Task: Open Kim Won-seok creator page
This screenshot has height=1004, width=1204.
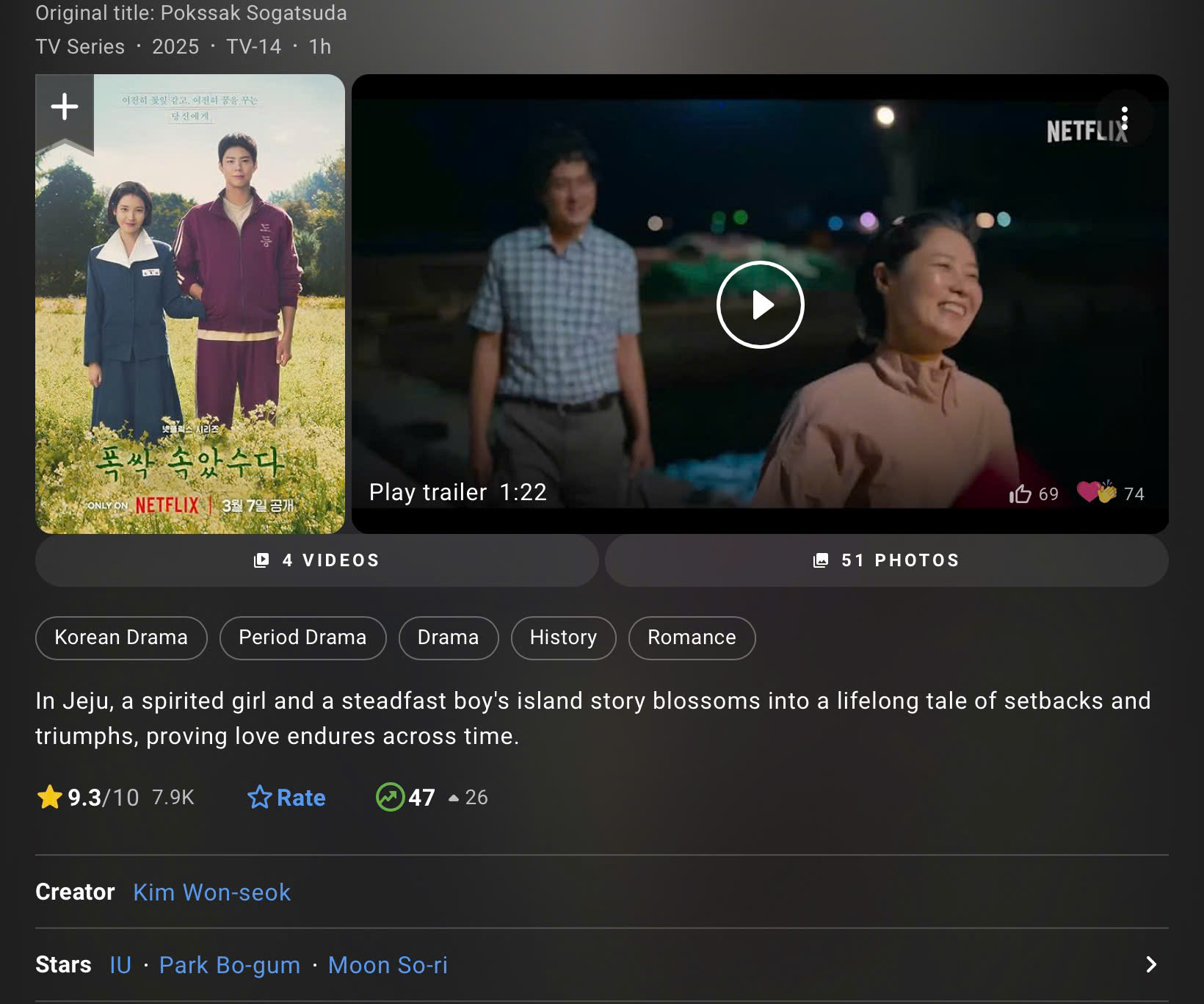Action: coord(211,892)
